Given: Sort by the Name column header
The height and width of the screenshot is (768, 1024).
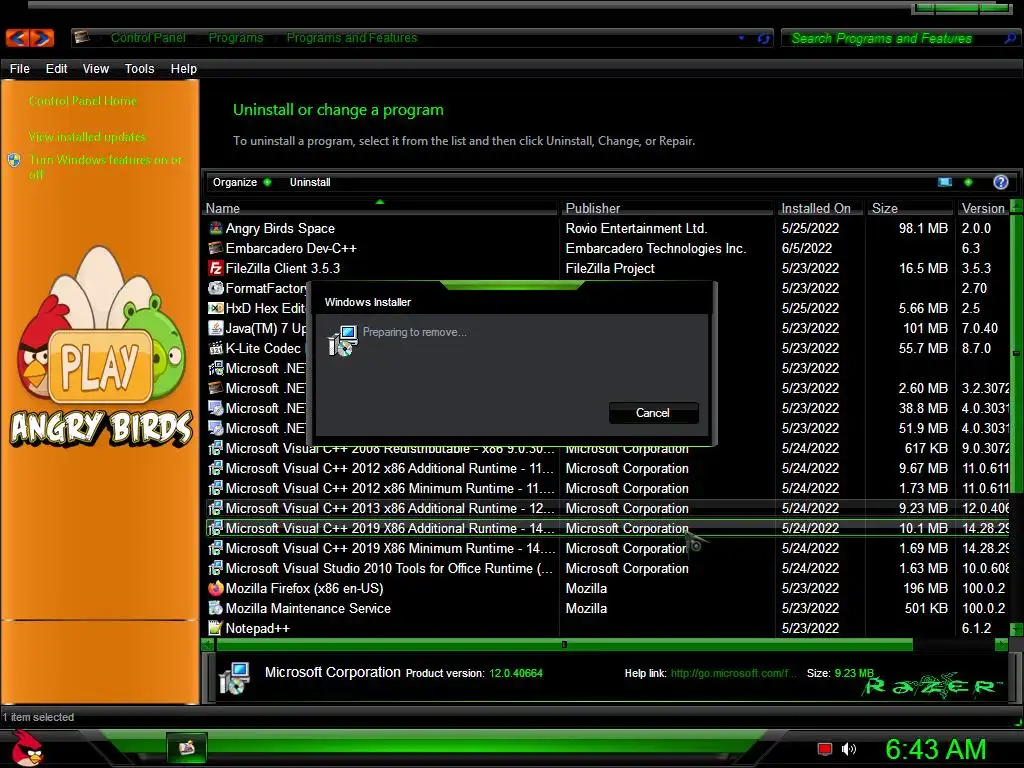Looking at the screenshot, I should 380,208.
